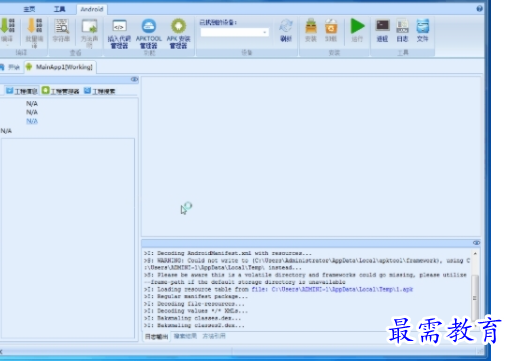Image resolution: width=510 pixels, height=362 pixels.
Task: Switch to the 开始 document tab
Action: tap(10, 67)
